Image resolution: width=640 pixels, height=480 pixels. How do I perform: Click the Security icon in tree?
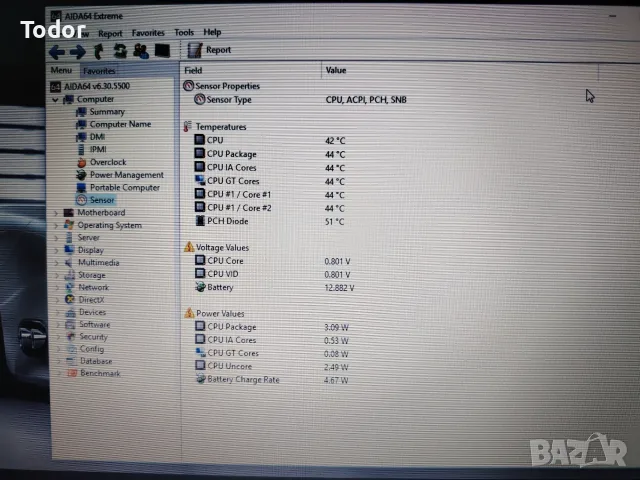[x=71, y=337]
